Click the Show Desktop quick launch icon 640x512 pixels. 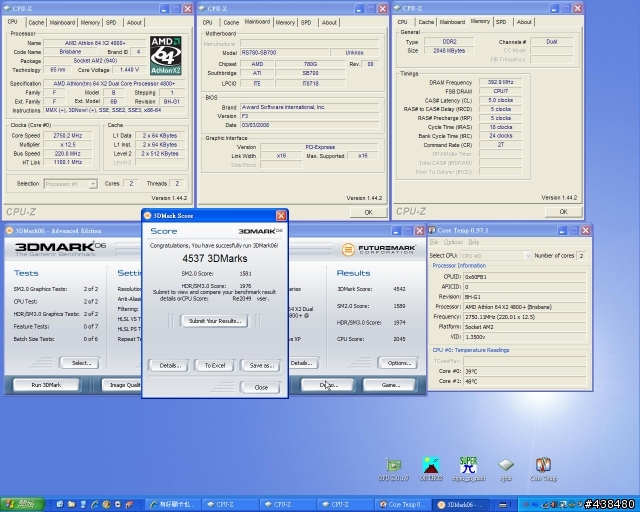pos(60,505)
